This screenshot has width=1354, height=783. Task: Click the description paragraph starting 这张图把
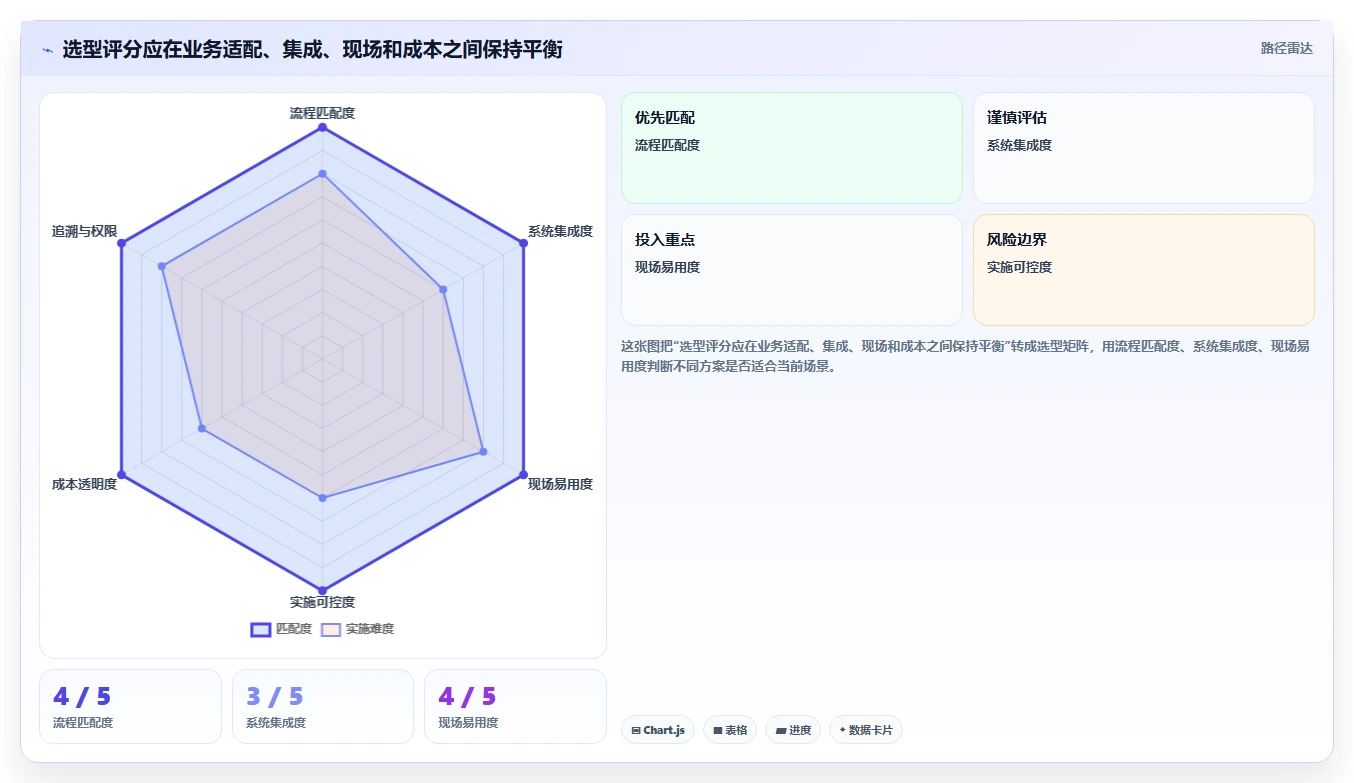[x=965, y=356]
